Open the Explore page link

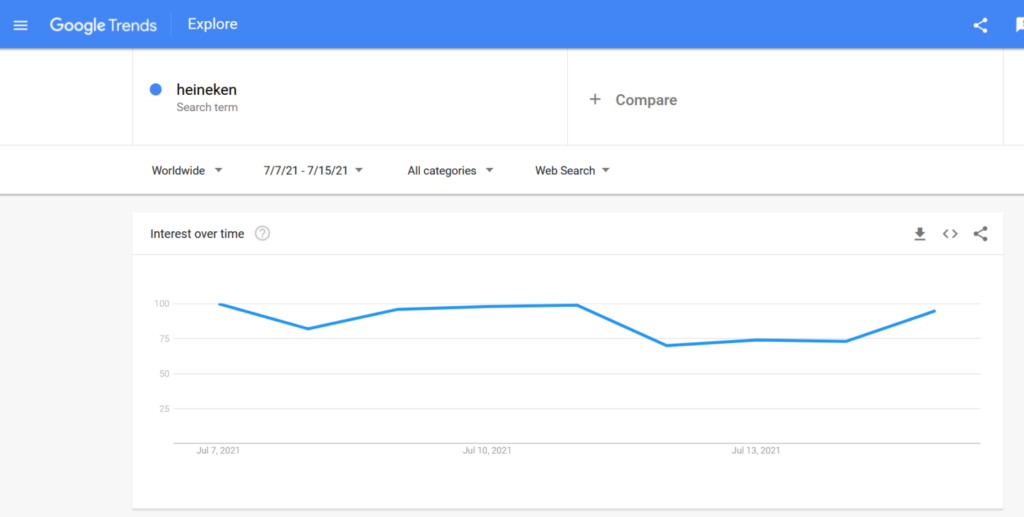point(212,24)
